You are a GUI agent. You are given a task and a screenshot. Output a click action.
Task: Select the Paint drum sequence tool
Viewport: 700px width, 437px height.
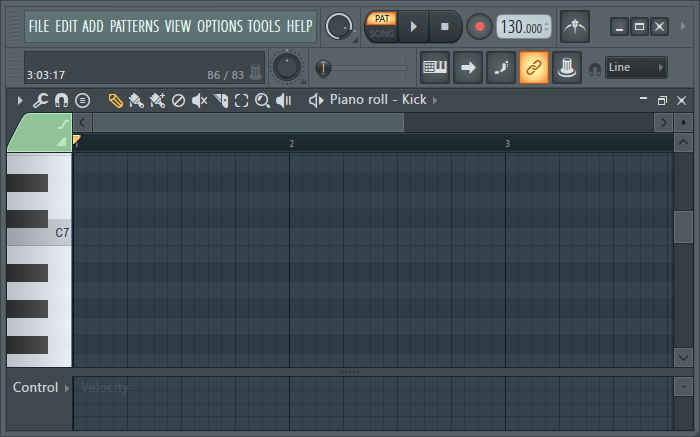(157, 100)
